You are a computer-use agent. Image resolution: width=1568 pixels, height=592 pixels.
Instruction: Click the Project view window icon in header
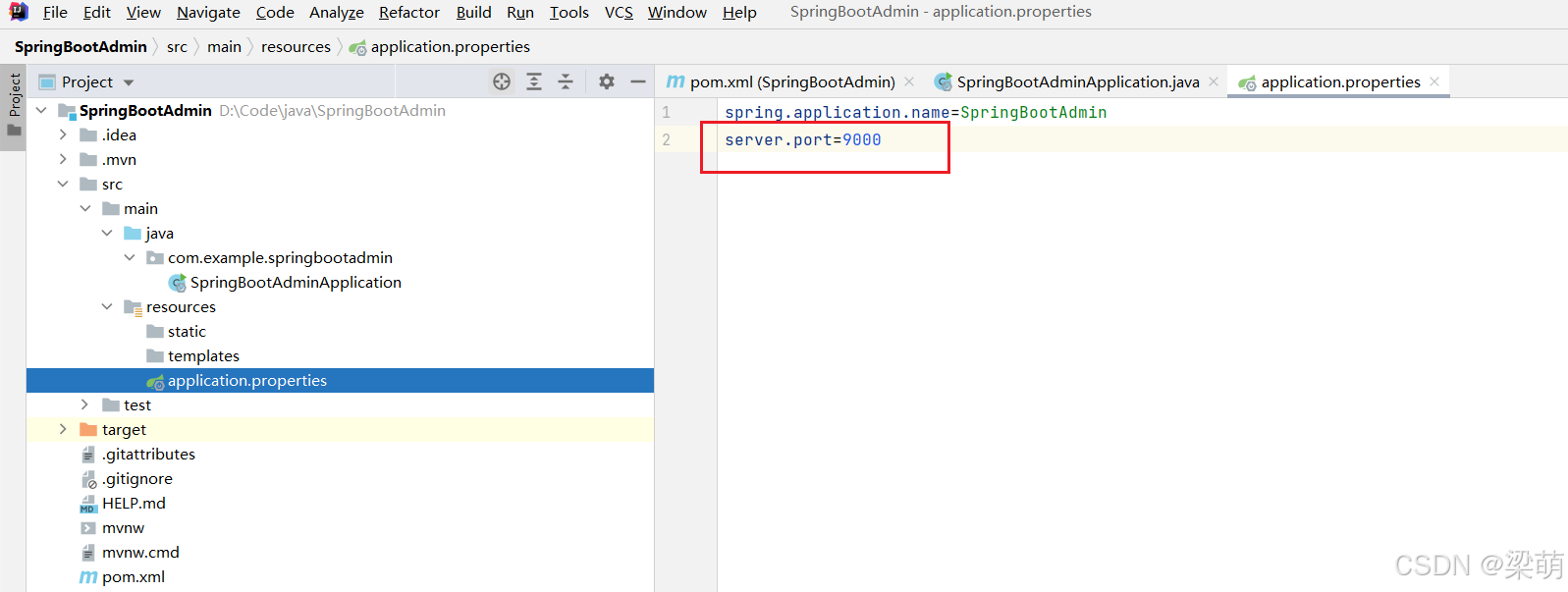tap(46, 81)
